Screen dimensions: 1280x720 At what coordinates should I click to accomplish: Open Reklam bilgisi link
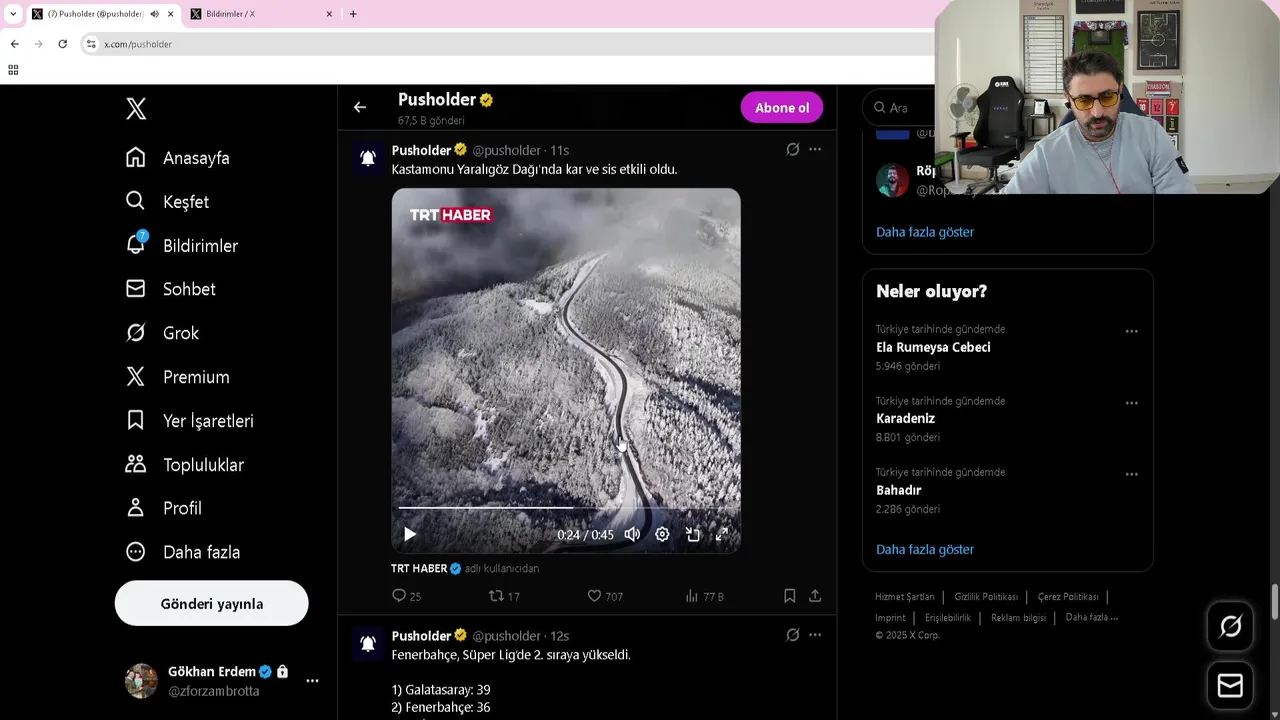click(x=1018, y=618)
